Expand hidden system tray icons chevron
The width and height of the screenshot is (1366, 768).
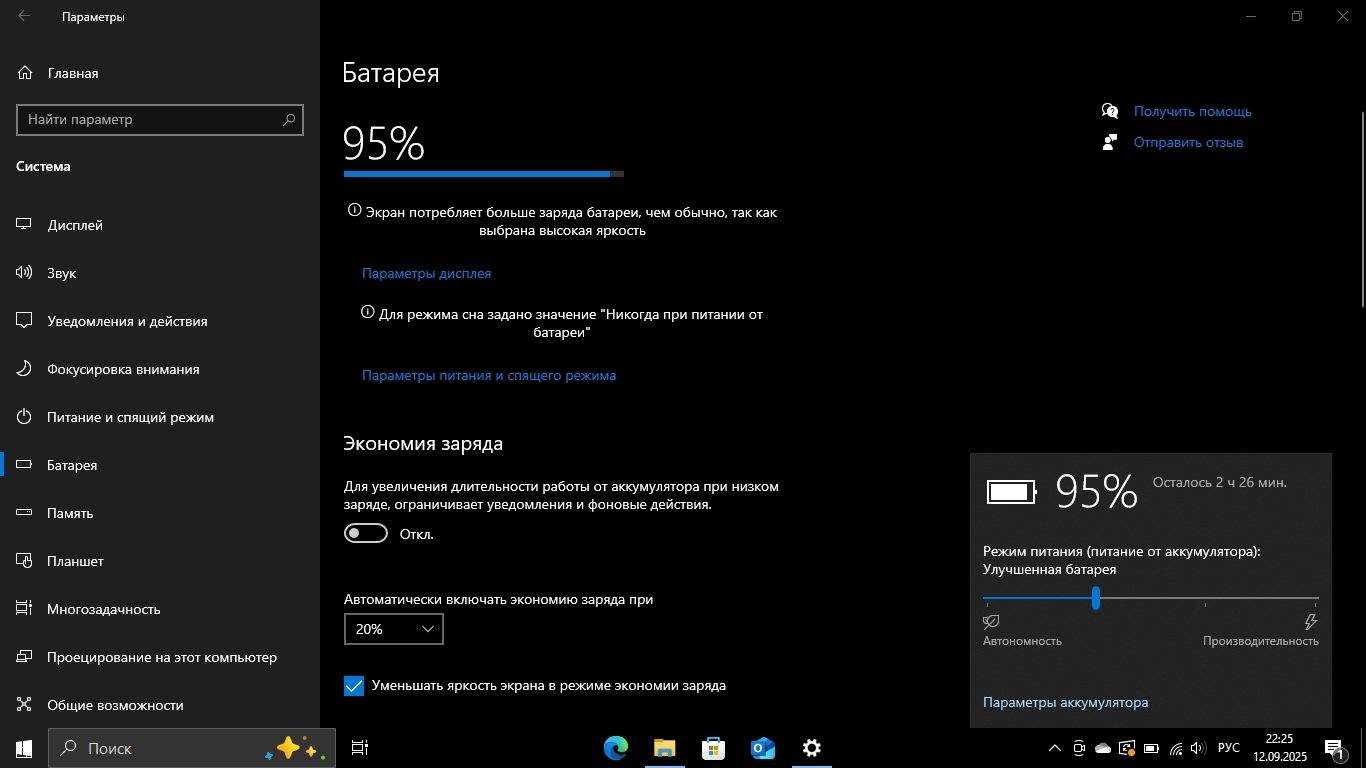pos(1054,748)
